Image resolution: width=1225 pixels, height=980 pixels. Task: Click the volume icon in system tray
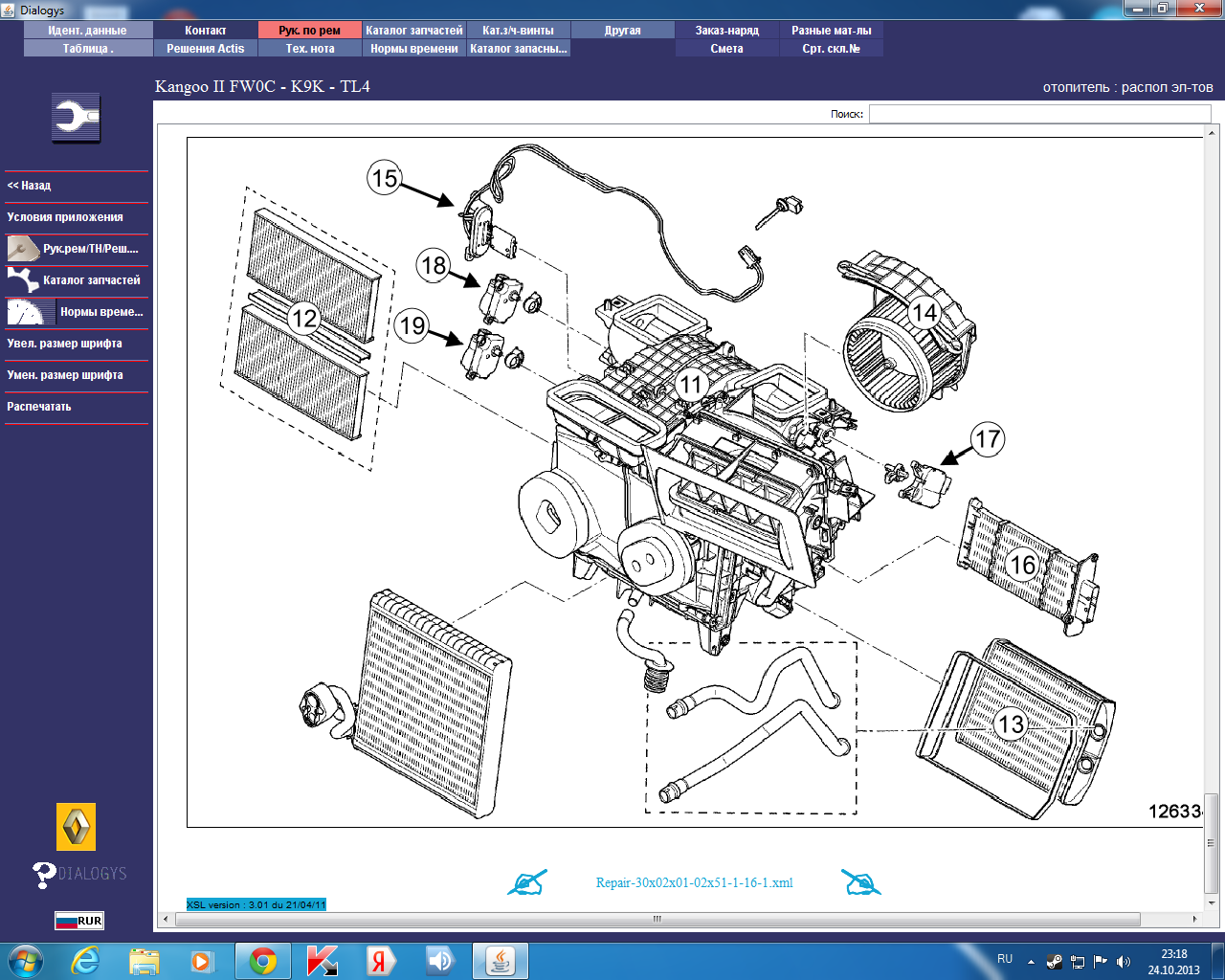tap(1124, 962)
